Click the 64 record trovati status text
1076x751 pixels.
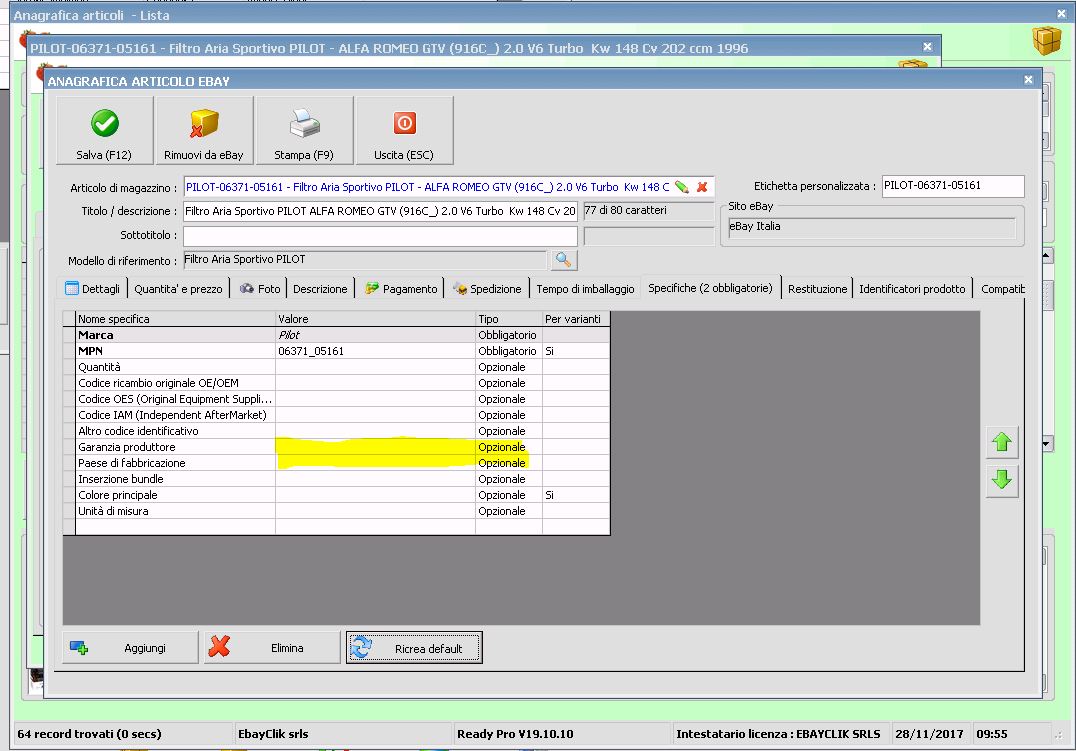pos(89,734)
